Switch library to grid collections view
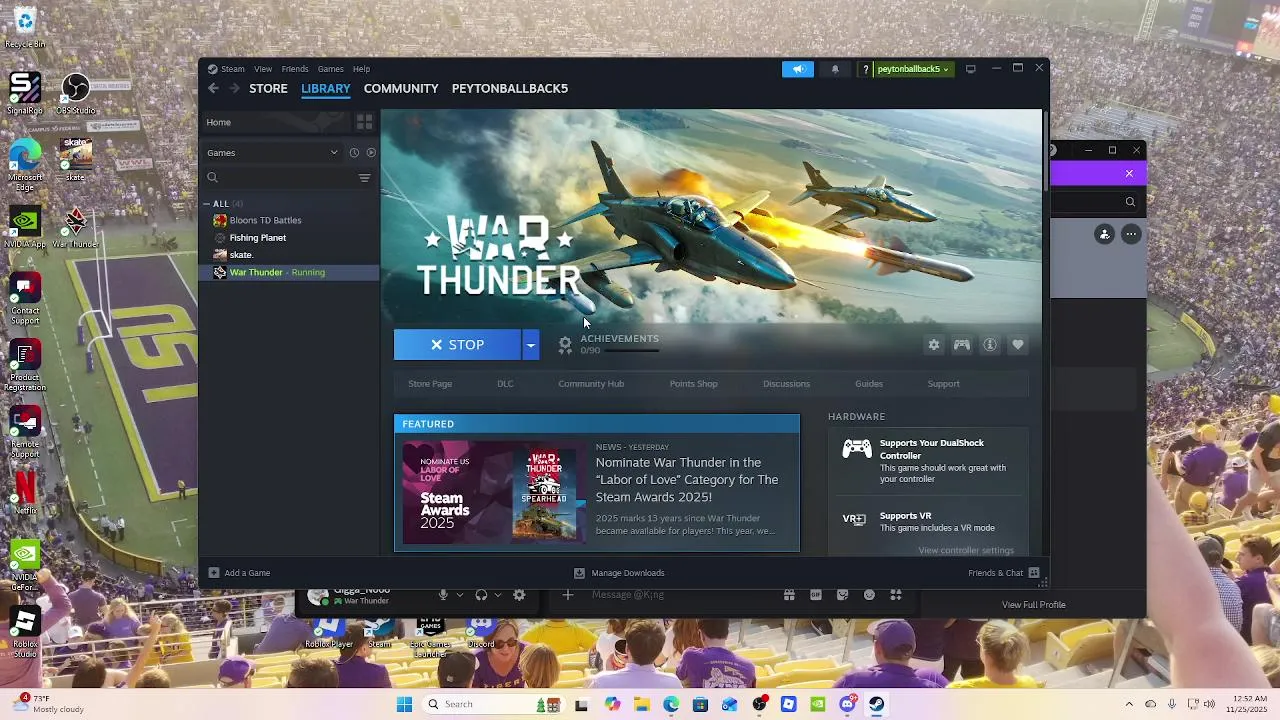This screenshot has width=1280, height=720. [x=364, y=122]
